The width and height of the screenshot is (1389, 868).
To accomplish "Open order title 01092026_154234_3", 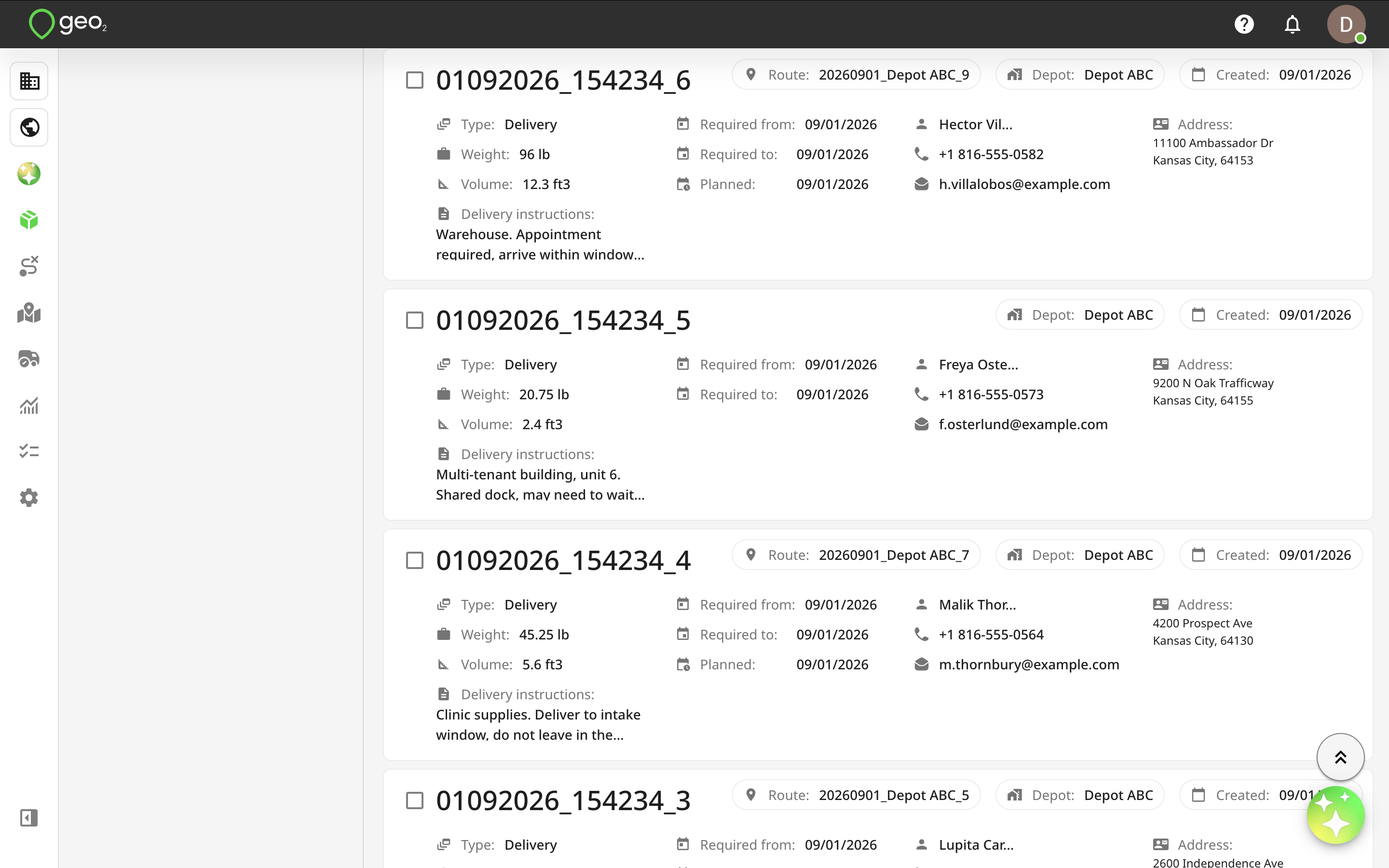I will coord(563,800).
